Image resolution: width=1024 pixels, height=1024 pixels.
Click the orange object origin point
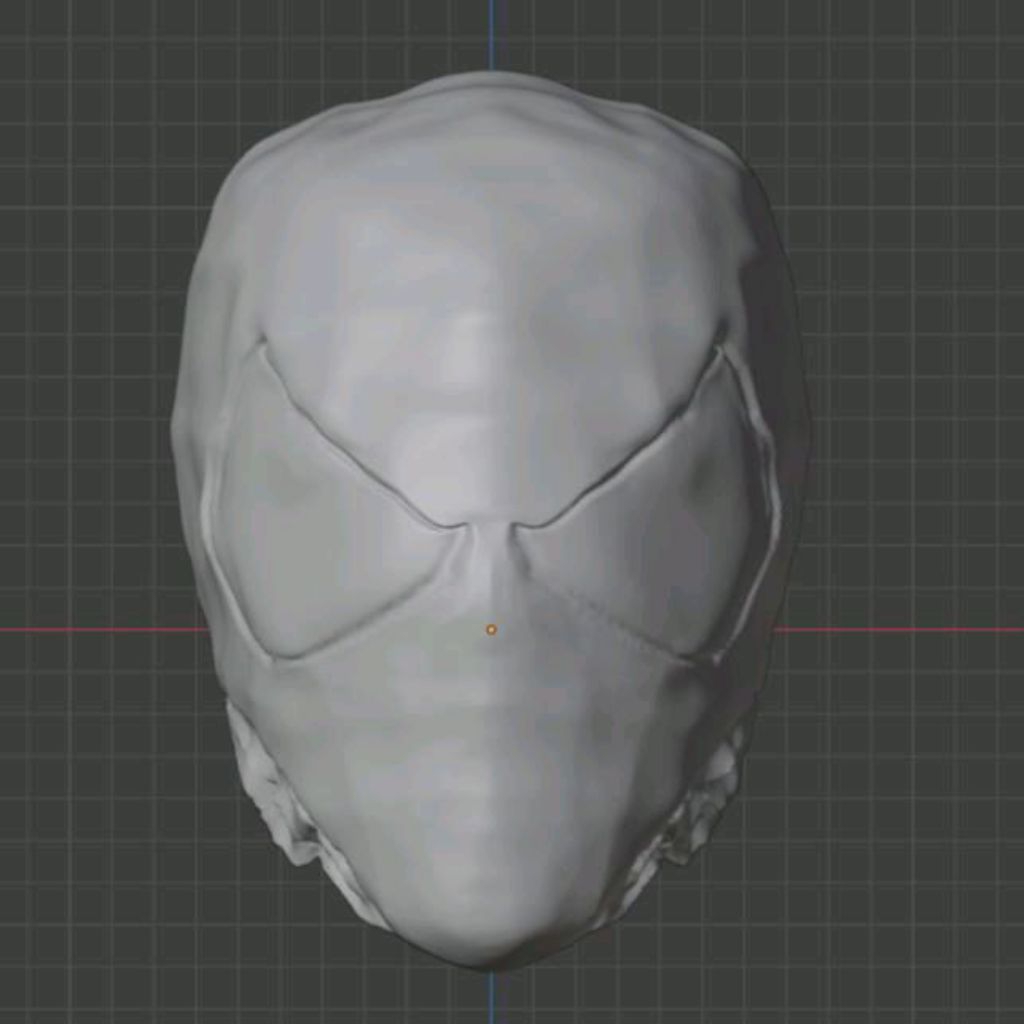click(491, 628)
